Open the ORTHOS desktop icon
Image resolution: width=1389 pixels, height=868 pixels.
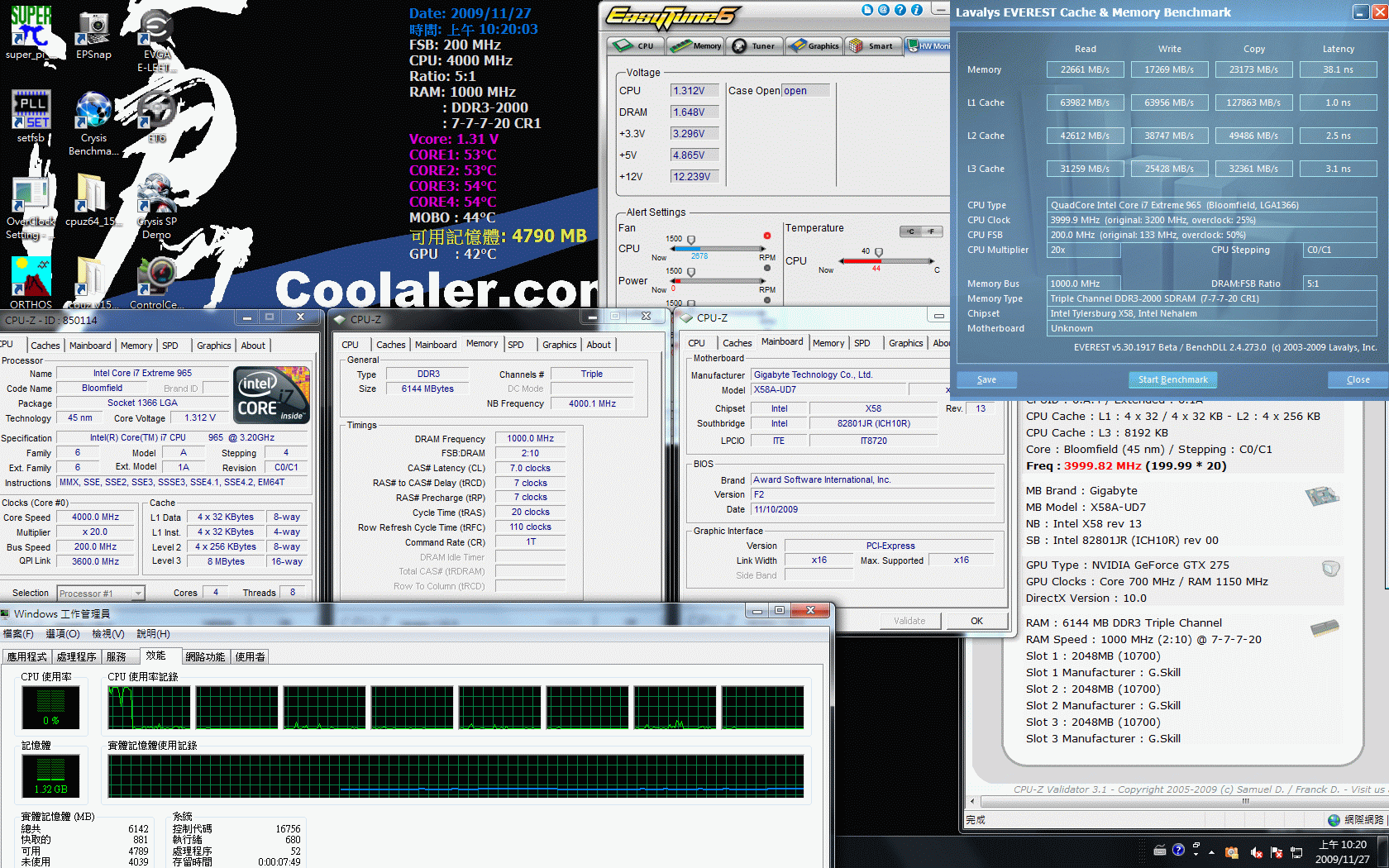(31, 283)
